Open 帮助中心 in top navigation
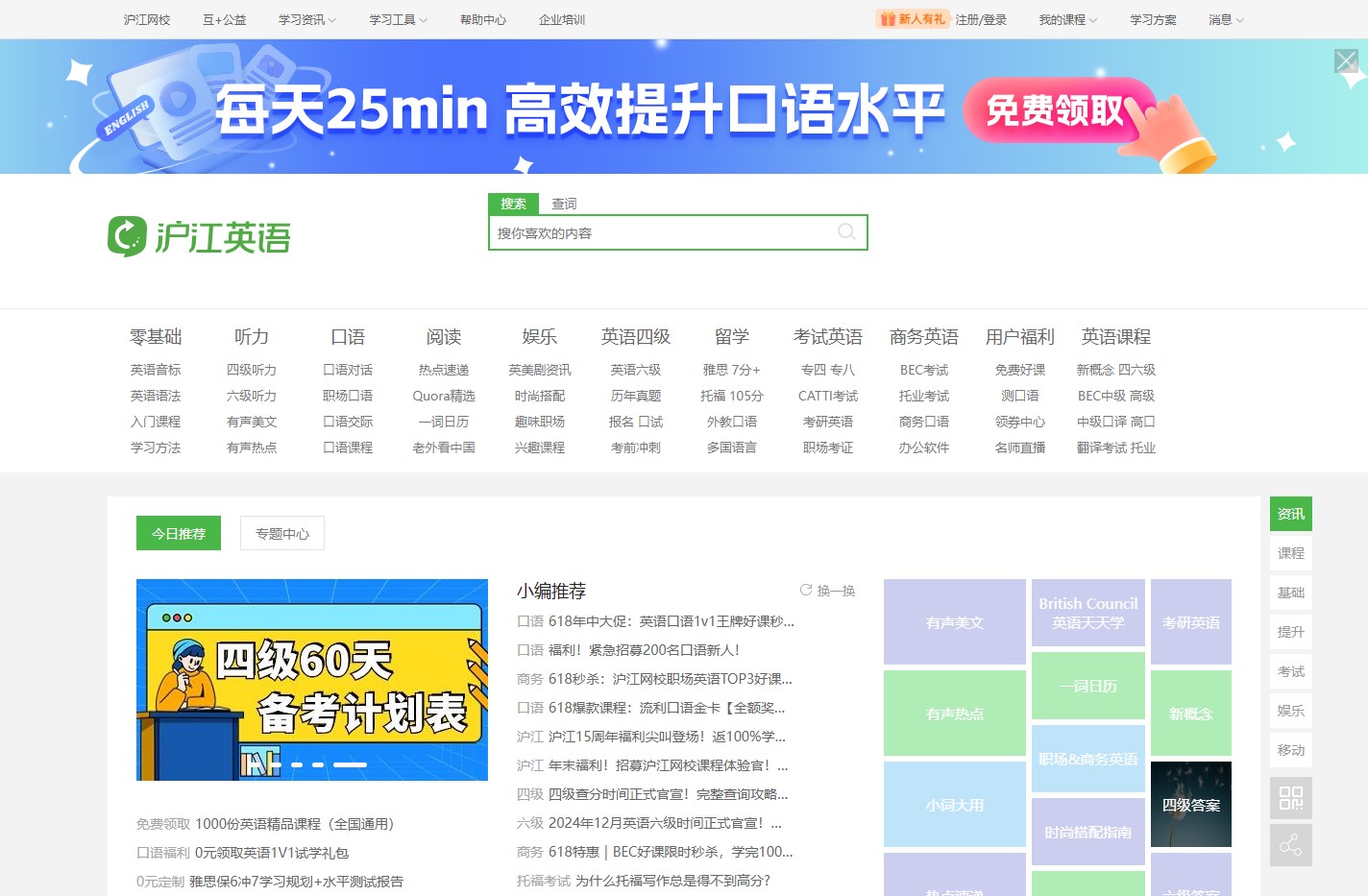The width and height of the screenshot is (1368, 896). pos(483,19)
